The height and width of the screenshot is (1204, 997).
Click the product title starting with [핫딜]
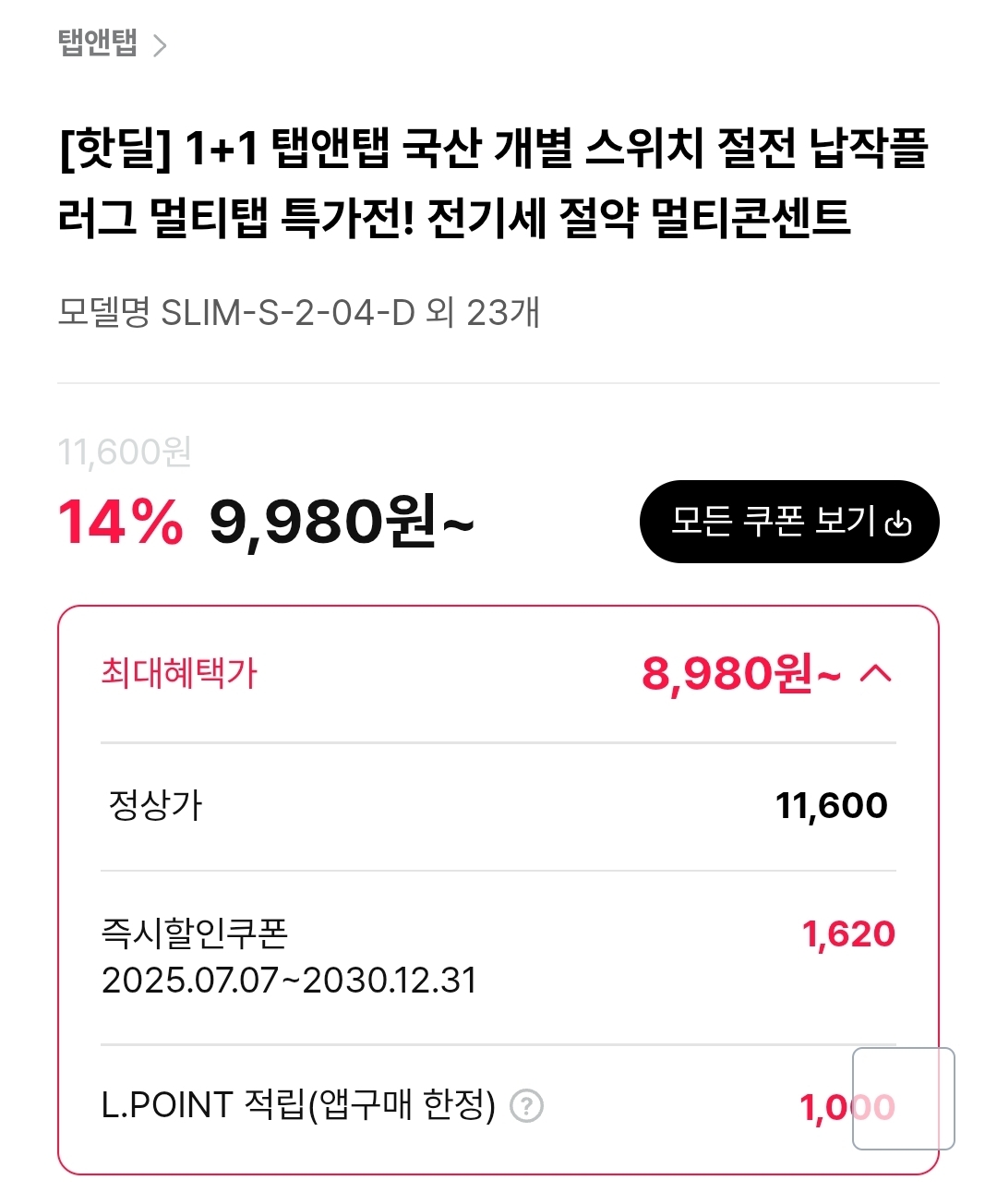click(x=493, y=183)
